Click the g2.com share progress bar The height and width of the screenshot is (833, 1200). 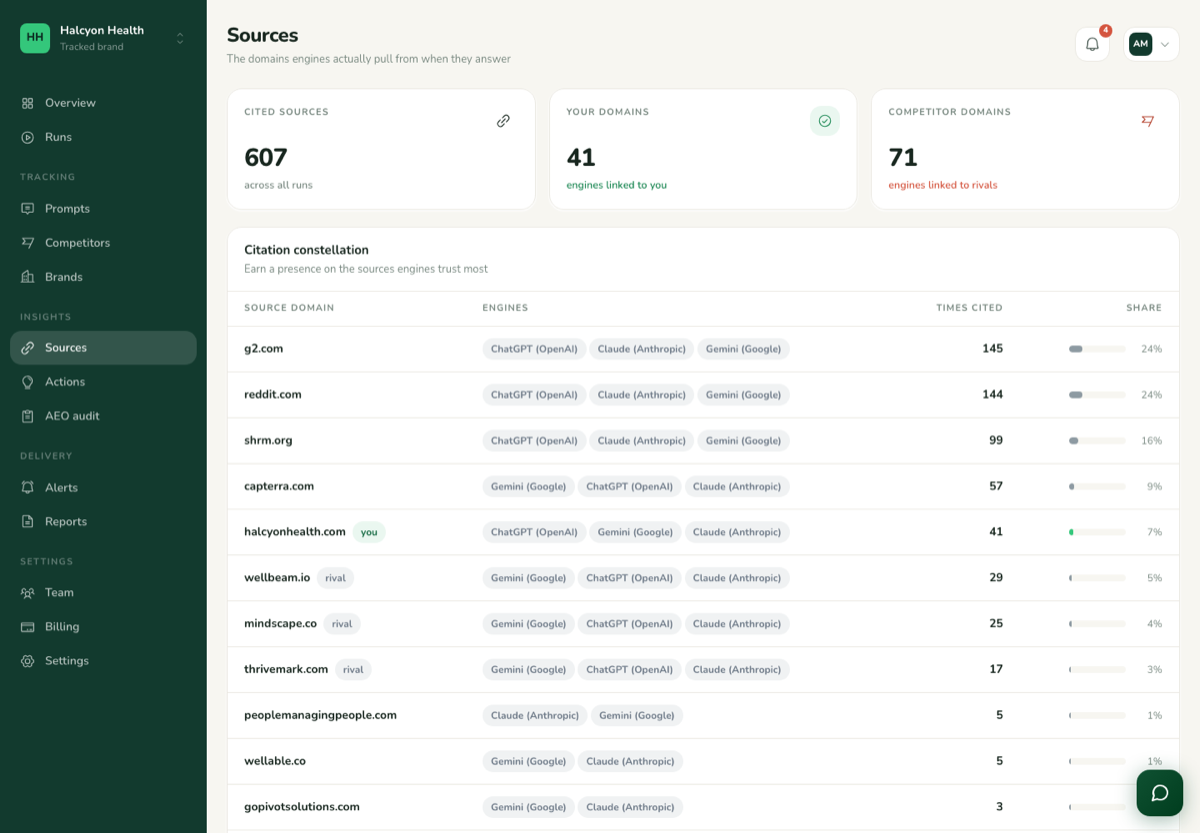1097,349
